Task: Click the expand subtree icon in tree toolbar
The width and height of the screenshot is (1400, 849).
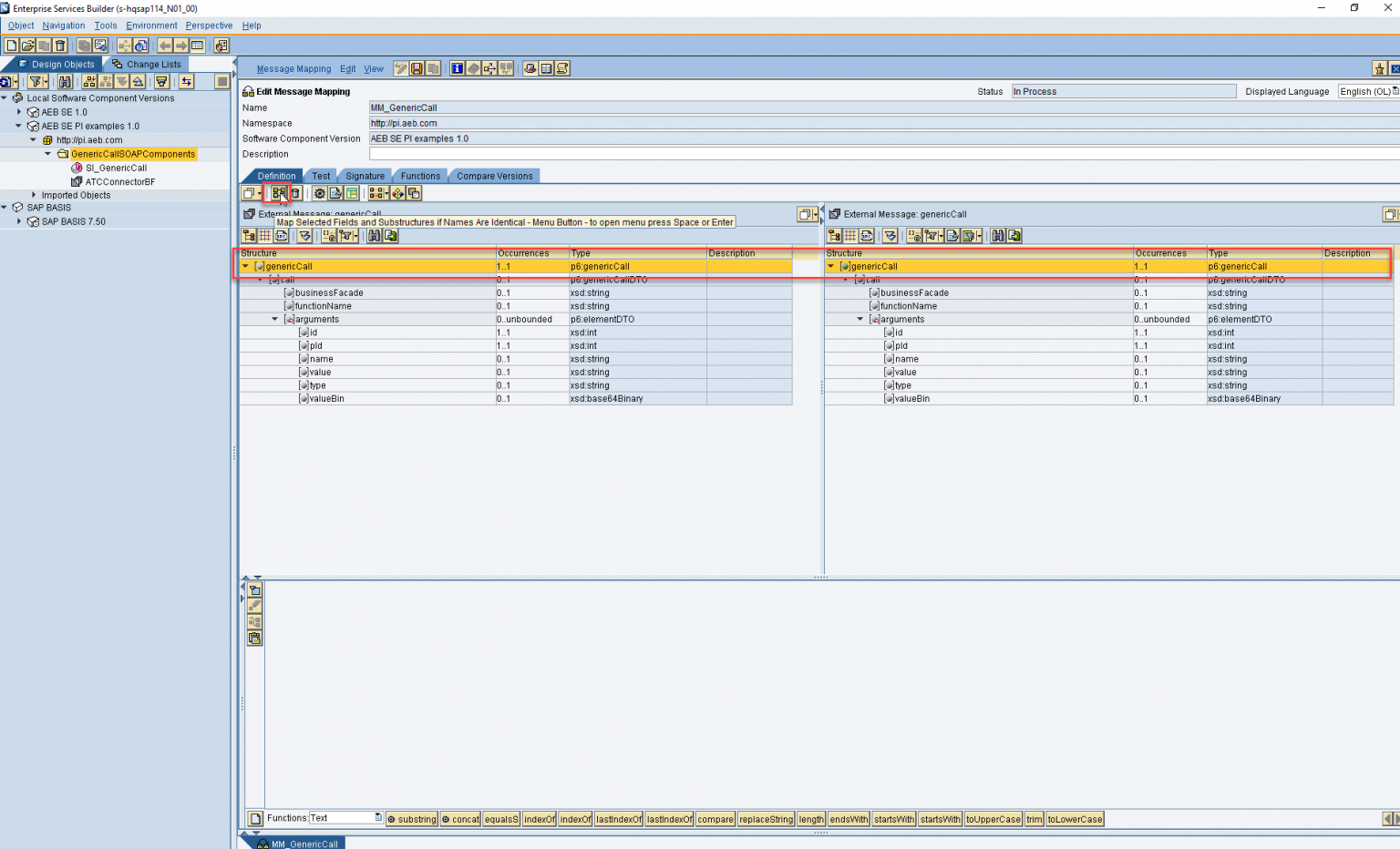Action: click(90, 82)
